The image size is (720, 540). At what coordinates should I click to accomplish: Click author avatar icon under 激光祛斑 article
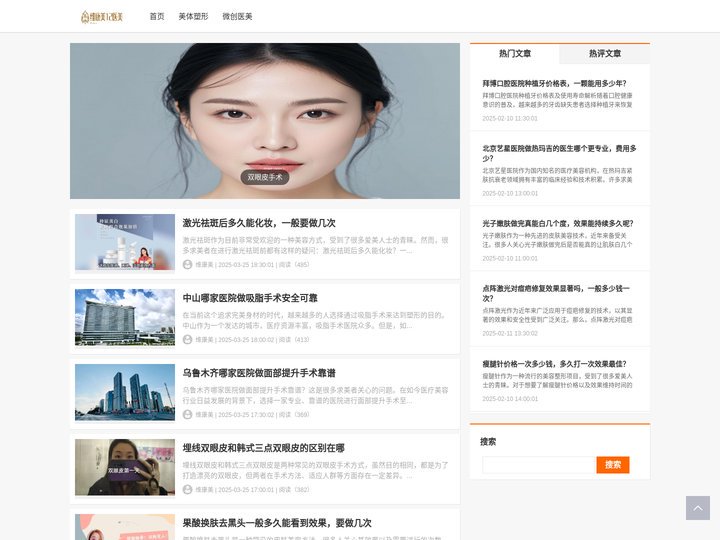[x=187, y=264]
